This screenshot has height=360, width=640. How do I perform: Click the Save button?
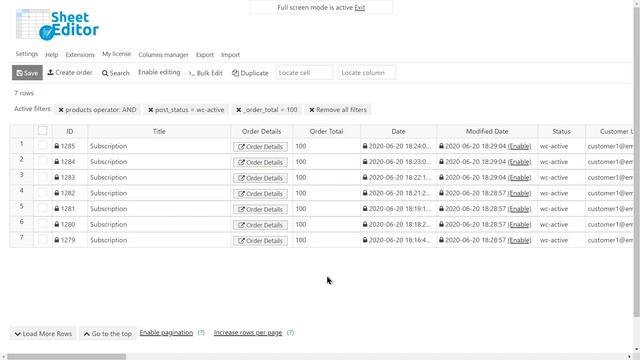coord(27,73)
